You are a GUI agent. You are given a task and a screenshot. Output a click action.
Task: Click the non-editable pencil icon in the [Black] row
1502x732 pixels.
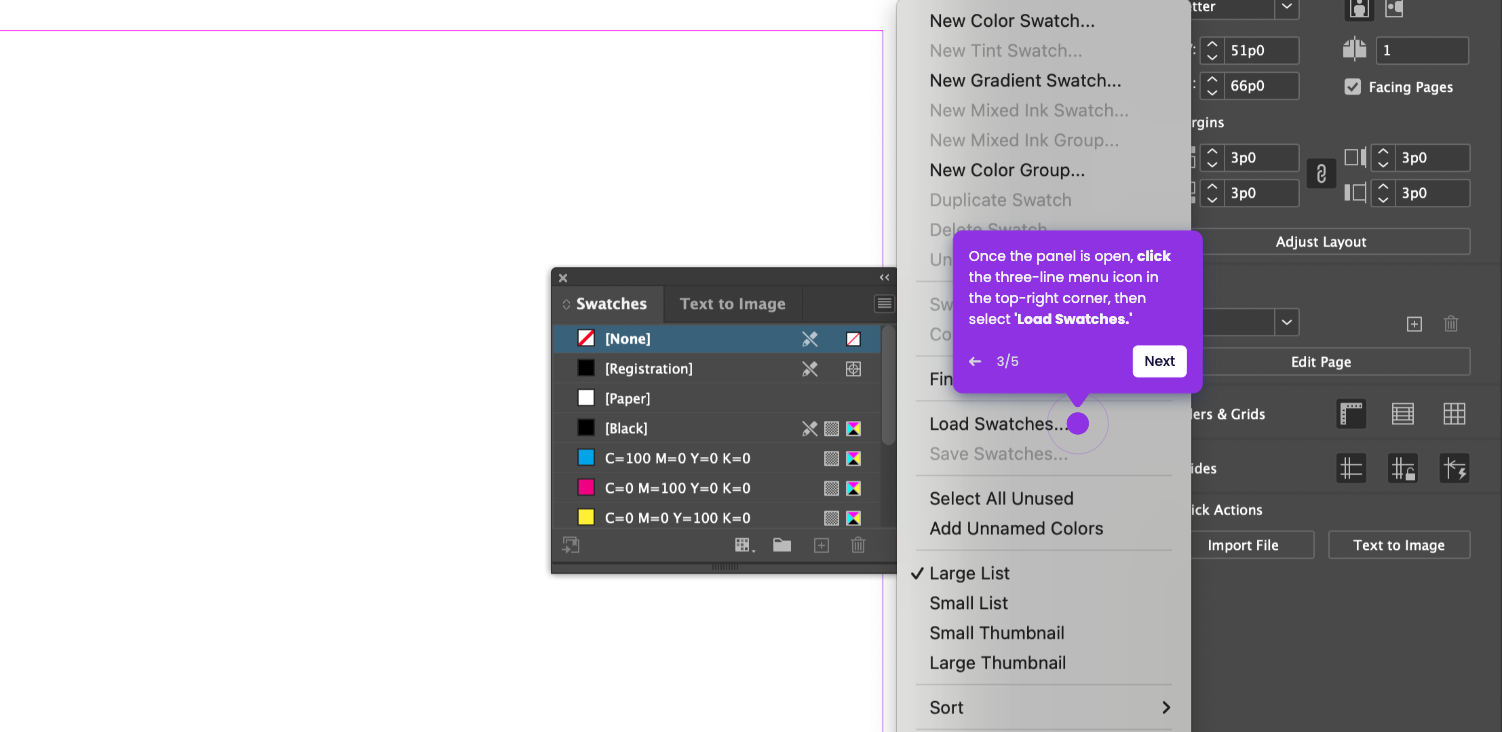(810, 428)
